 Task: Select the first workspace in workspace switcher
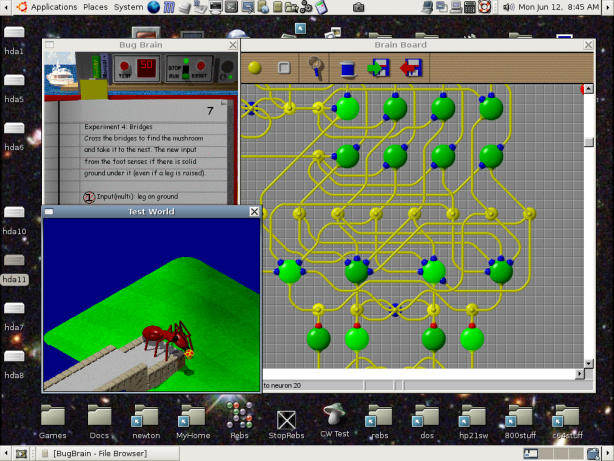[x=531, y=454]
